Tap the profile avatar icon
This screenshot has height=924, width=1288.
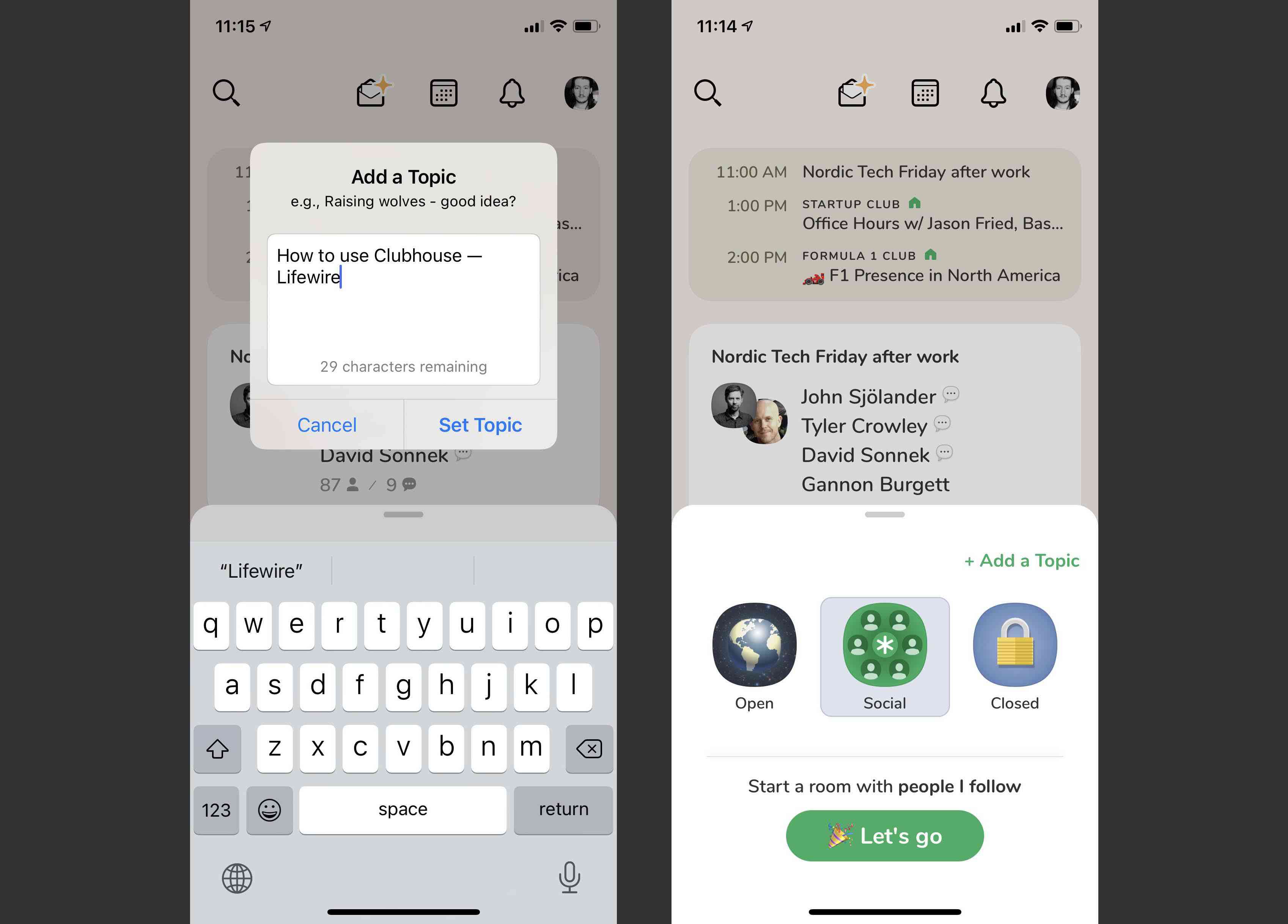tap(1064, 92)
